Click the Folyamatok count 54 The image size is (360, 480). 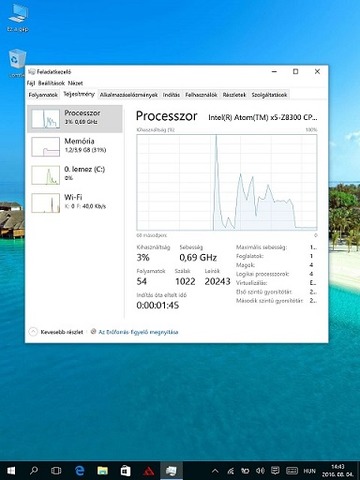tap(142, 282)
